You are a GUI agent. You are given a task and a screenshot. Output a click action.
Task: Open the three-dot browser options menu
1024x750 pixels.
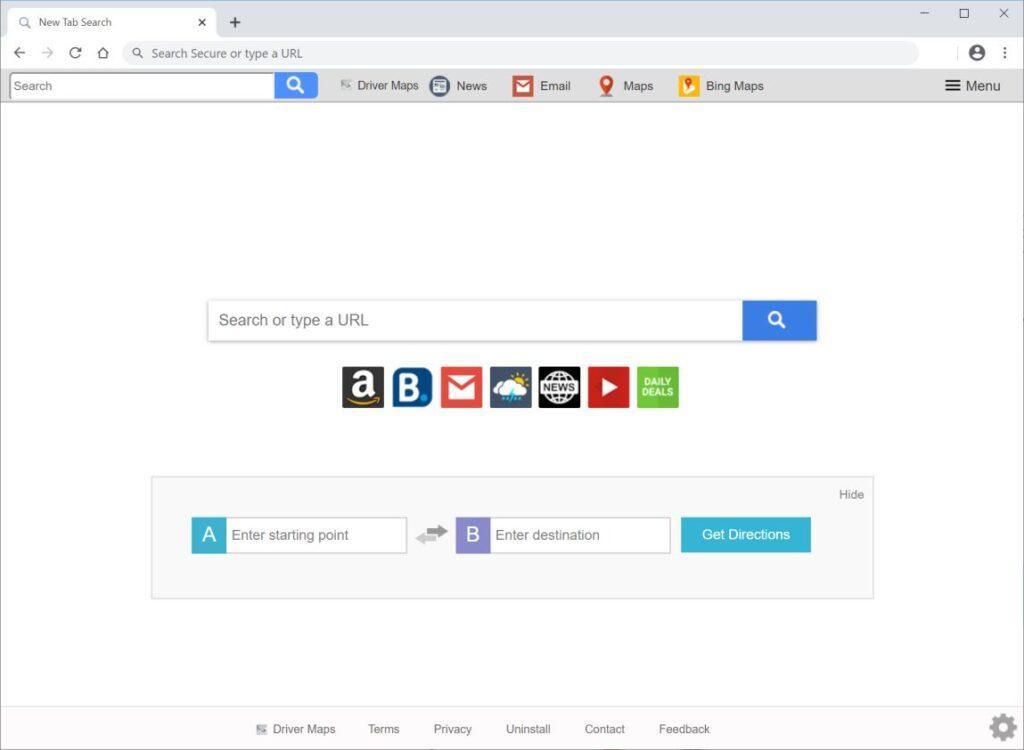click(x=1005, y=53)
